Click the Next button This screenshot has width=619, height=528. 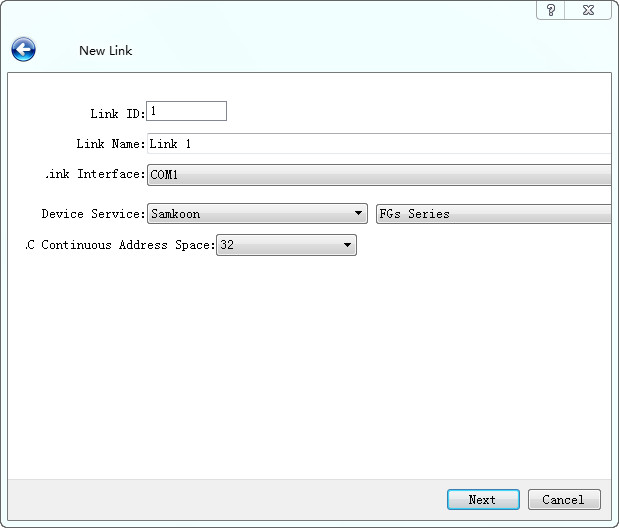483,500
